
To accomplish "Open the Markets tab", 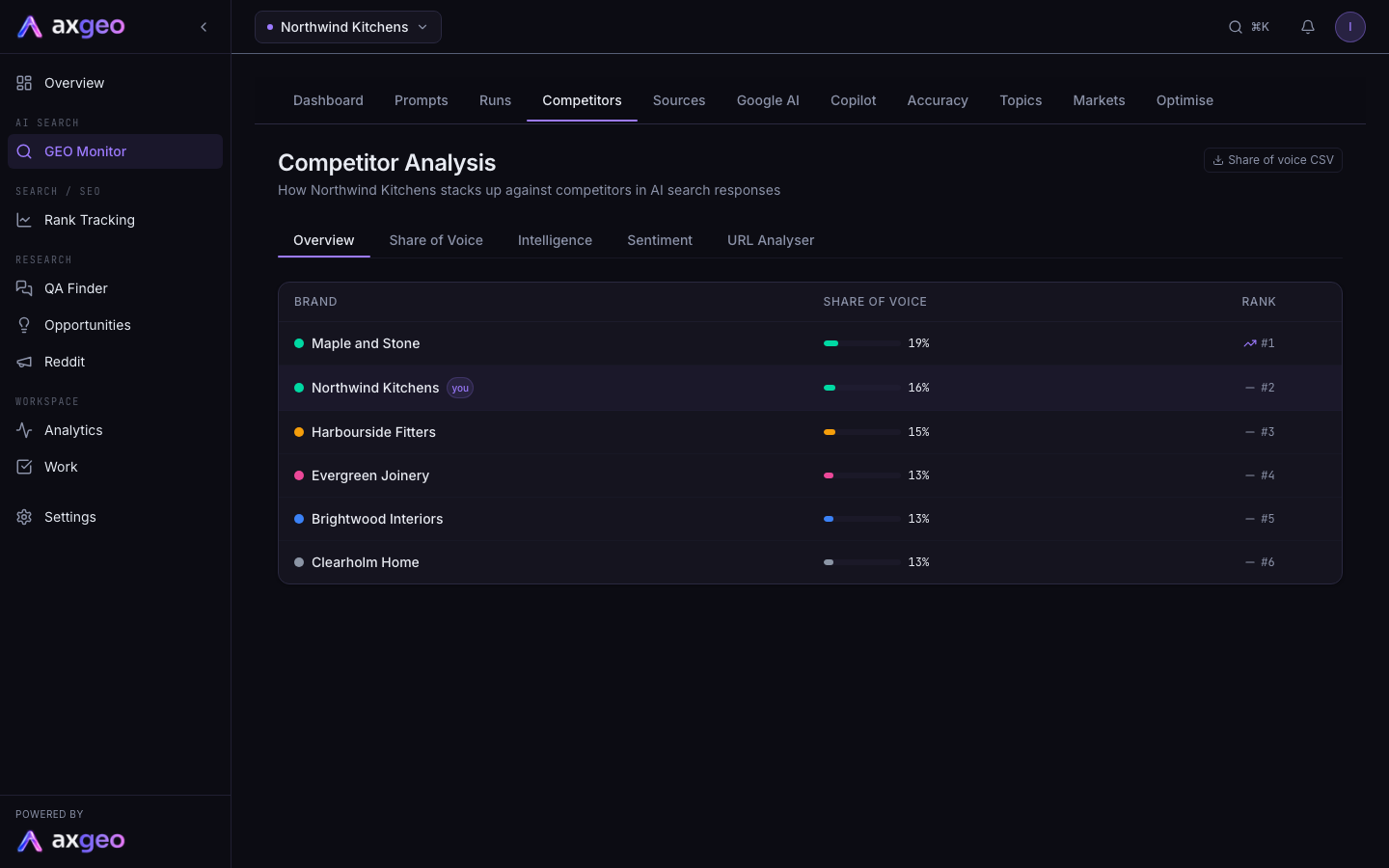I will click(1099, 100).
